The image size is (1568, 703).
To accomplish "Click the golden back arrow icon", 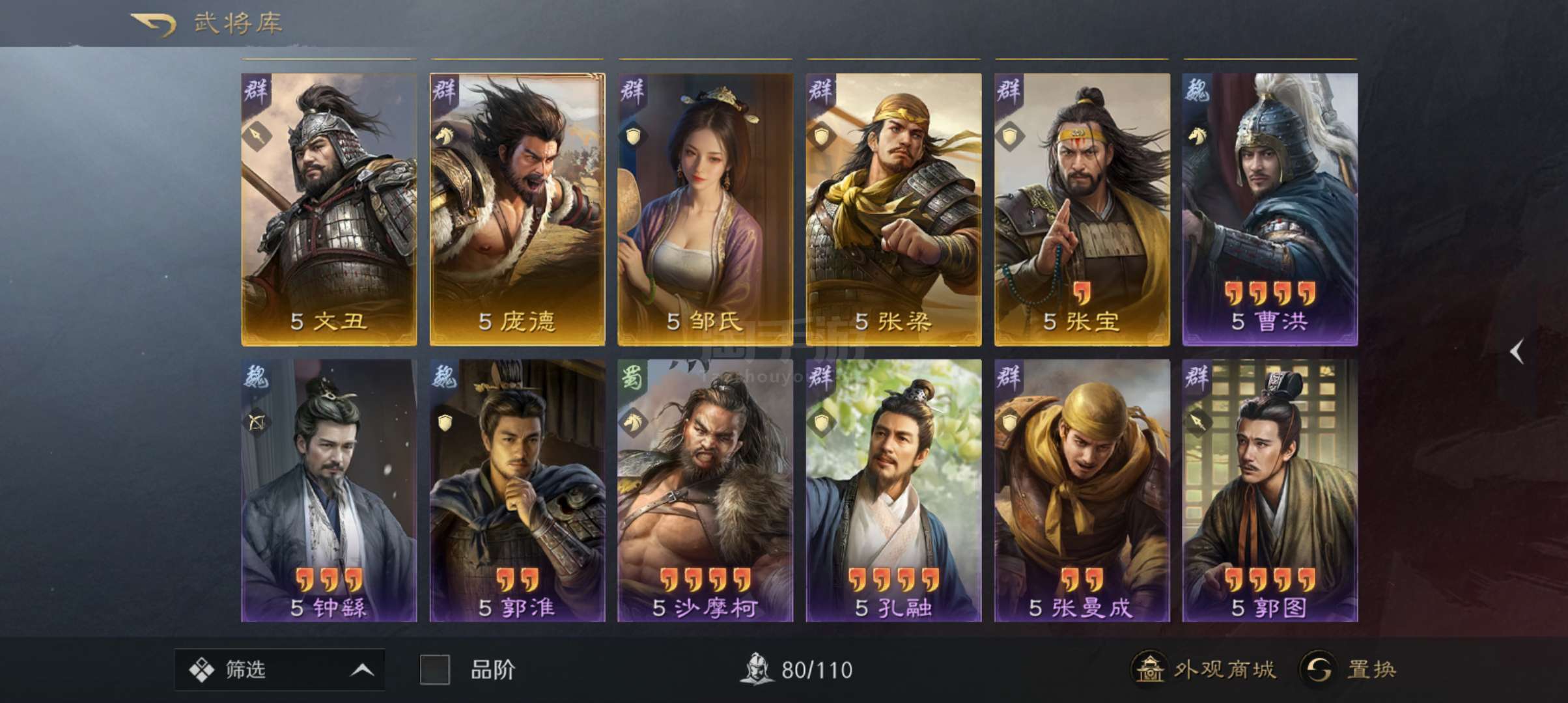I will click(x=154, y=24).
